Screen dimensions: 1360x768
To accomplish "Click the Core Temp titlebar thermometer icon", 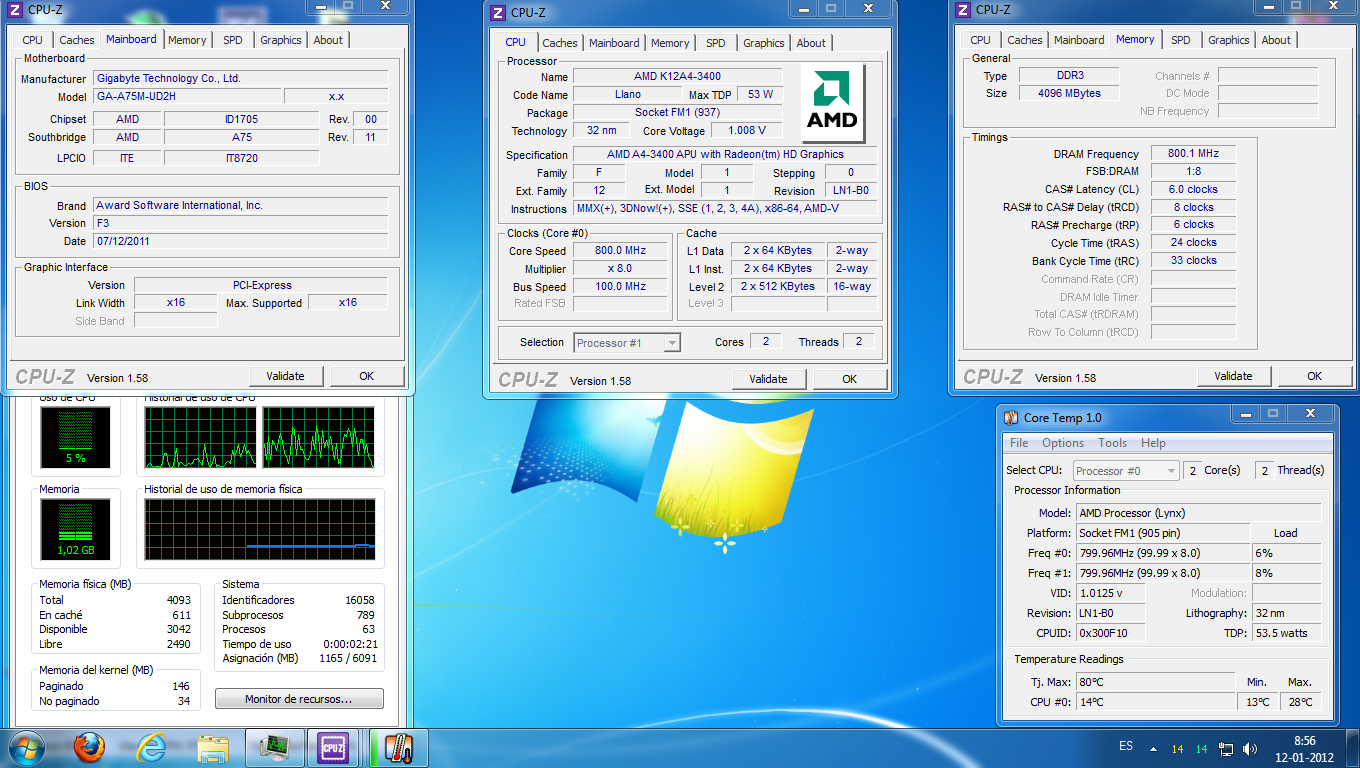I will (1010, 417).
